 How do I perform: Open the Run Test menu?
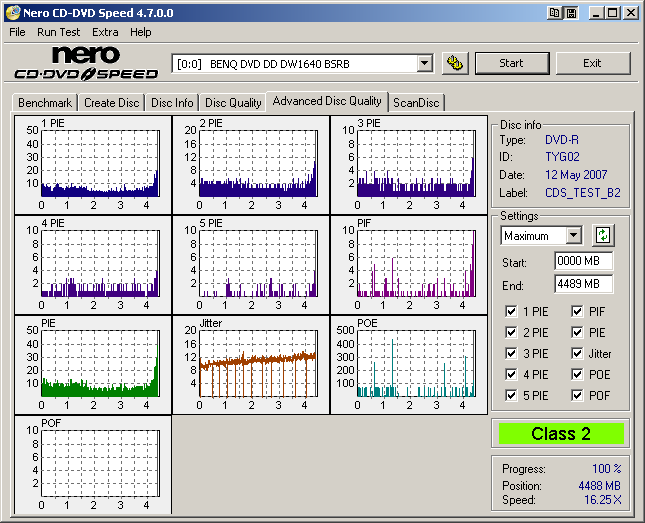click(x=58, y=32)
